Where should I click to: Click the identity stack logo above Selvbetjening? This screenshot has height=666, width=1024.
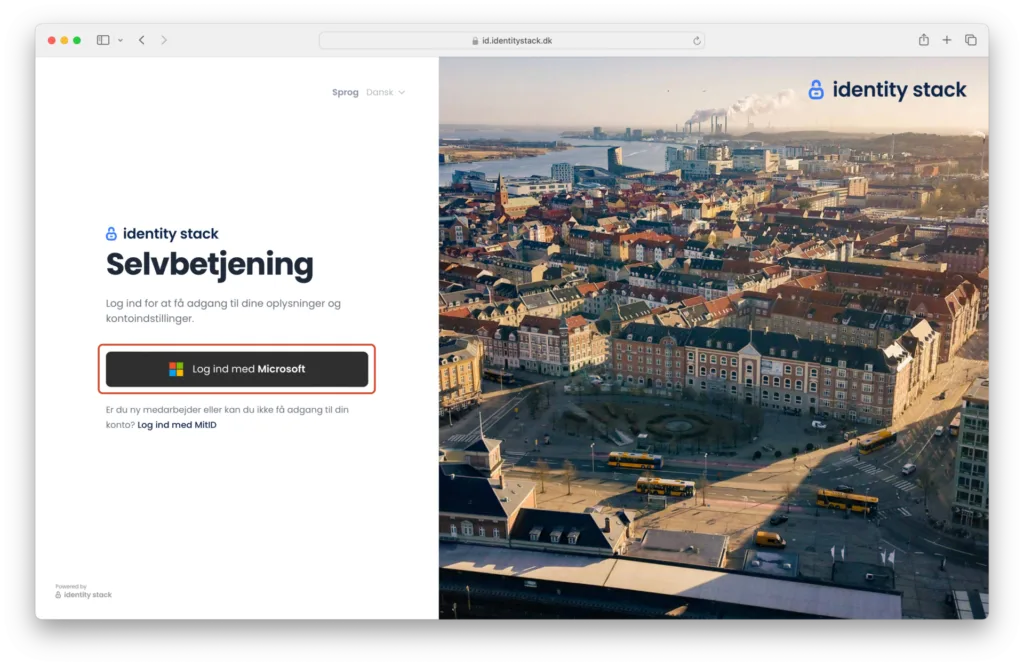pyautogui.click(x=162, y=233)
